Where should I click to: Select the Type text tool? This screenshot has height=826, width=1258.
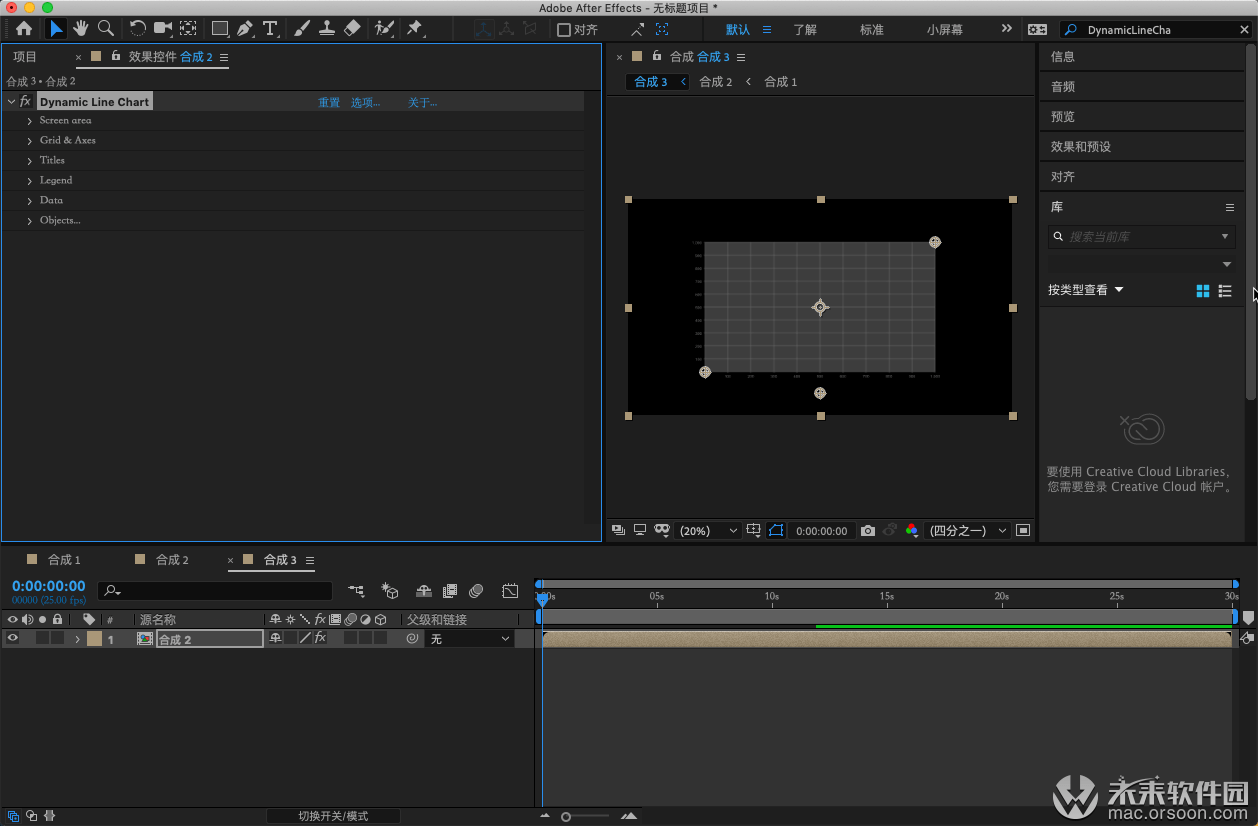point(270,29)
